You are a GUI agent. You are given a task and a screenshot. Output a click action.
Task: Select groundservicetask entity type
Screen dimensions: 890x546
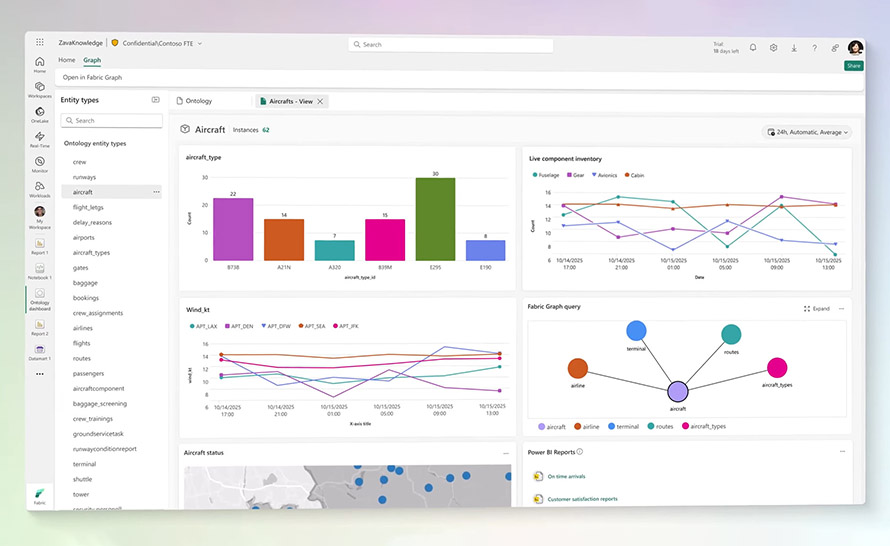tap(98, 434)
